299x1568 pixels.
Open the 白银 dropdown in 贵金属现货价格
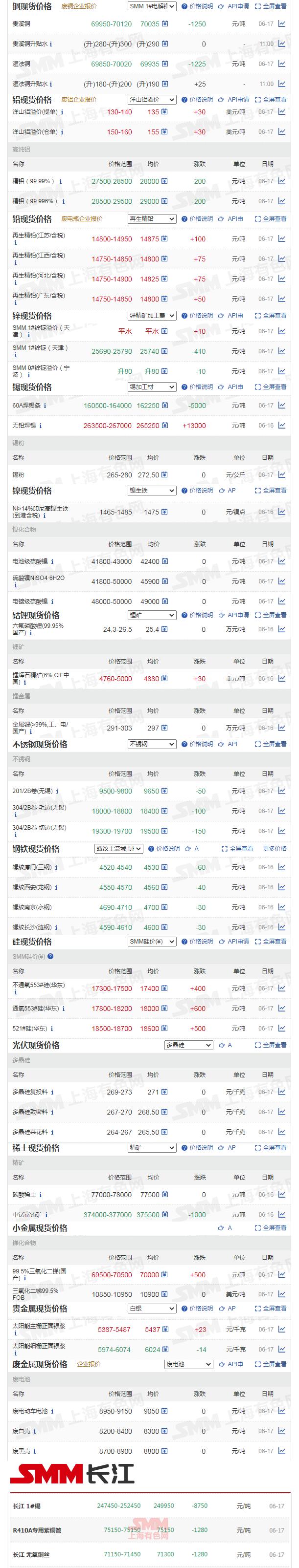point(152,1308)
